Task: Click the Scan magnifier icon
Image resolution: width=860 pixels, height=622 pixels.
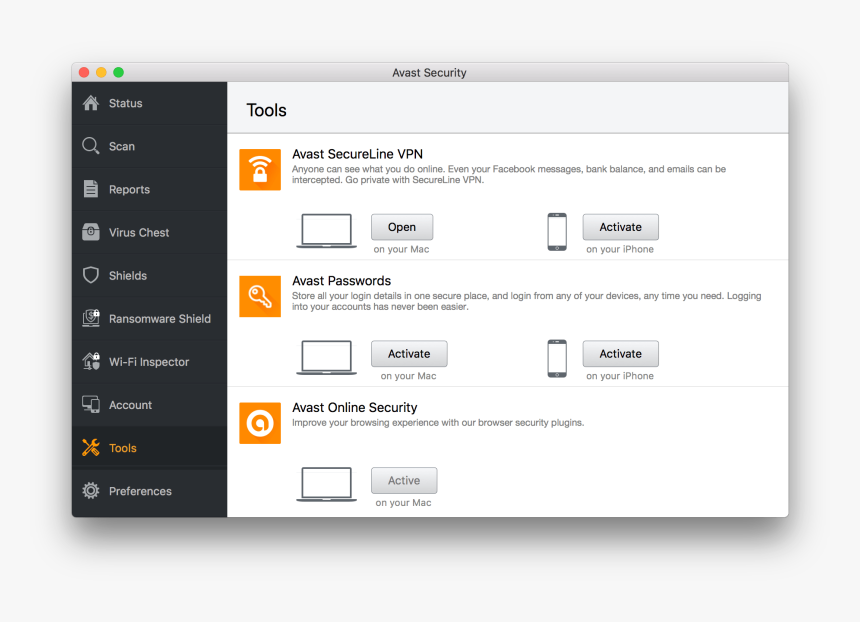Action: (90, 146)
